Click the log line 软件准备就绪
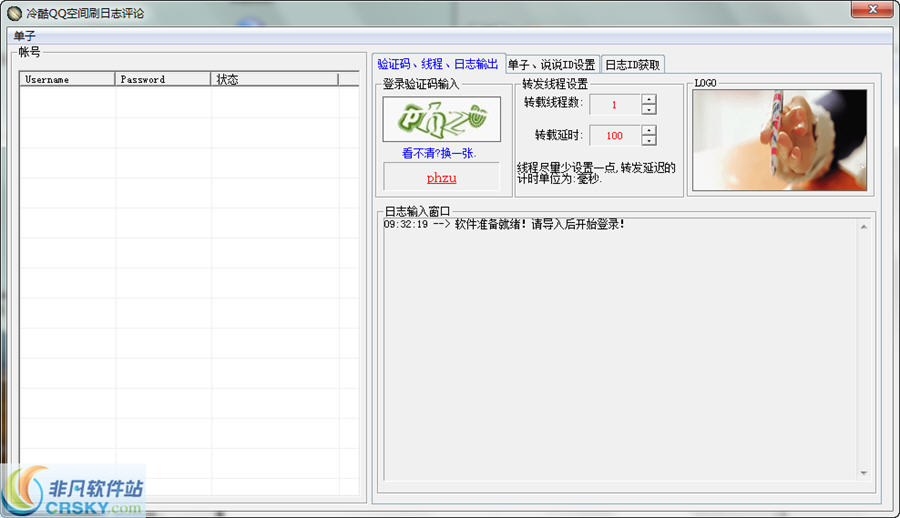Screen dimensions: 900x518 tap(504, 225)
